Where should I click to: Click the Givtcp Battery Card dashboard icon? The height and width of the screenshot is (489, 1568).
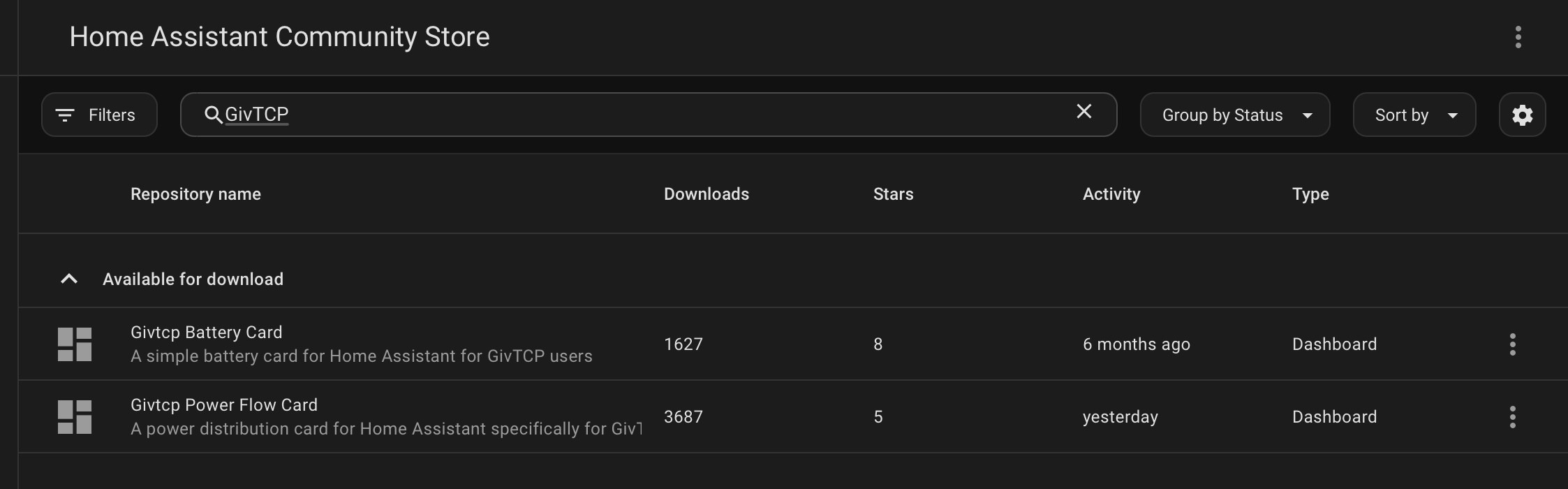(x=75, y=344)
